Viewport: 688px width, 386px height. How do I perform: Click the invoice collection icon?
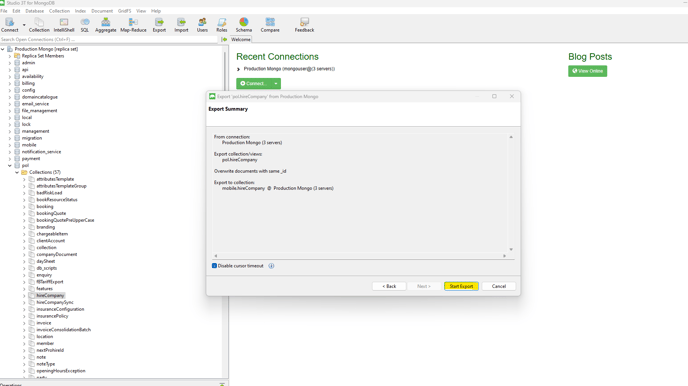coord(32,323)
